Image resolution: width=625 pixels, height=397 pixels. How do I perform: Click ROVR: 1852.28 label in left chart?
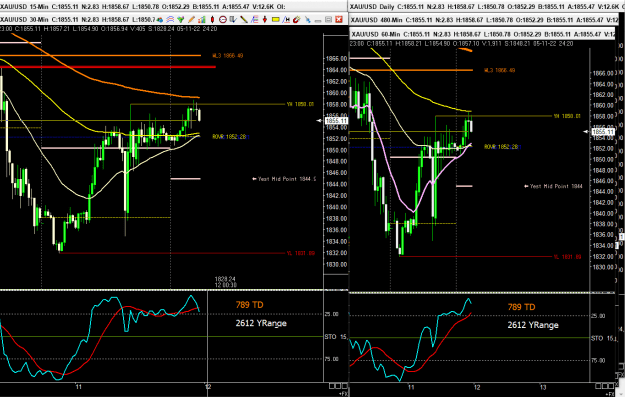coord(230,137)
